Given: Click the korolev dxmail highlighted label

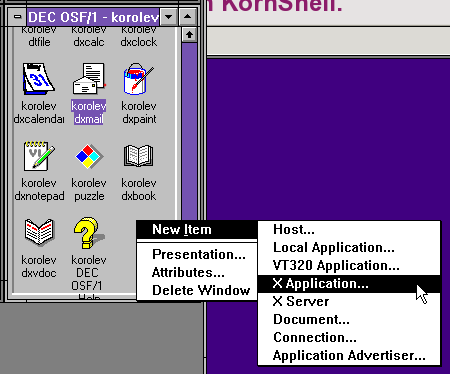Looking at the screenshot, I should pos(89,112).
